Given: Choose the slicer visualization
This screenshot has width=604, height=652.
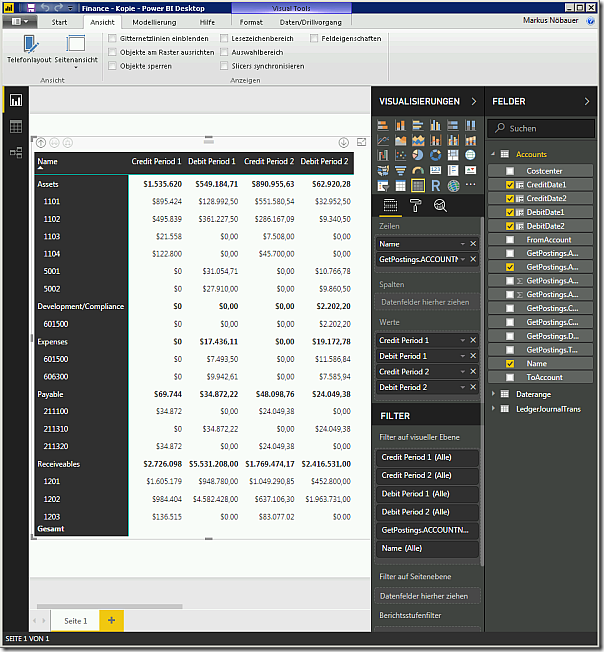Looking at the screenshot, I should click(383, 185).
